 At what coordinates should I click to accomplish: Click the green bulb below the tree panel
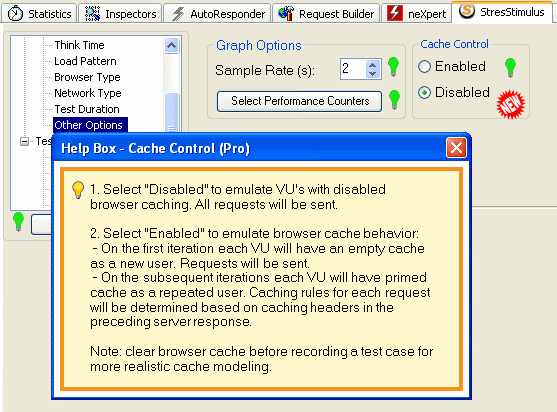[x=18, y=222]
